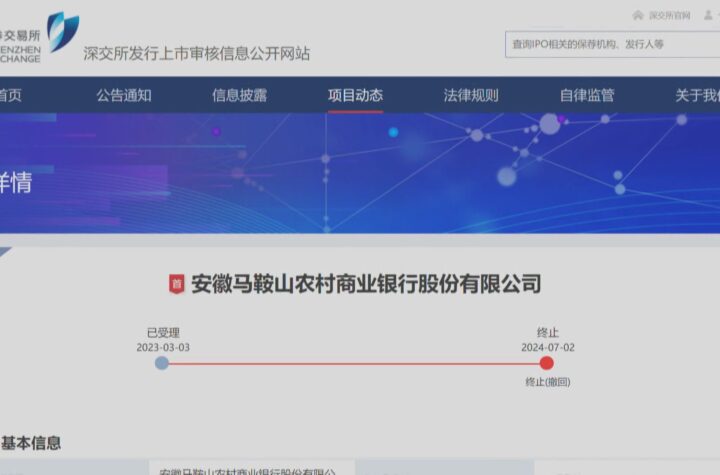Click the 安徽马鞍山农村商业银行股份有限公司 heading
The image size is (720, 475).
click(x=365, y=284)
